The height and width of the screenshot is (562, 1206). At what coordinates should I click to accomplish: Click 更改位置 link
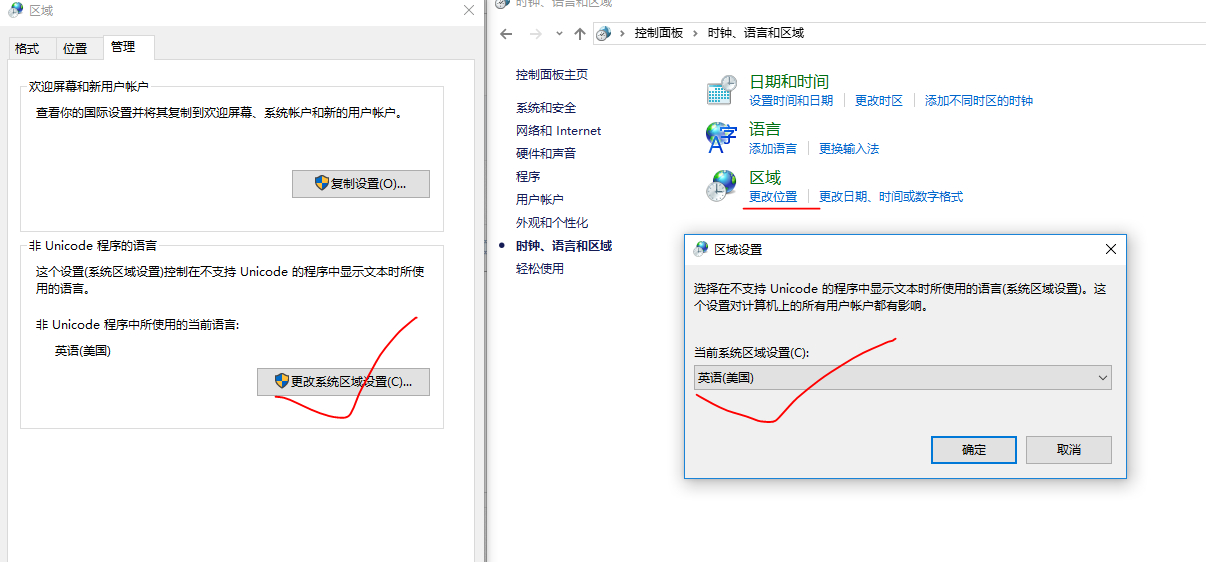[x=773, y=197]
